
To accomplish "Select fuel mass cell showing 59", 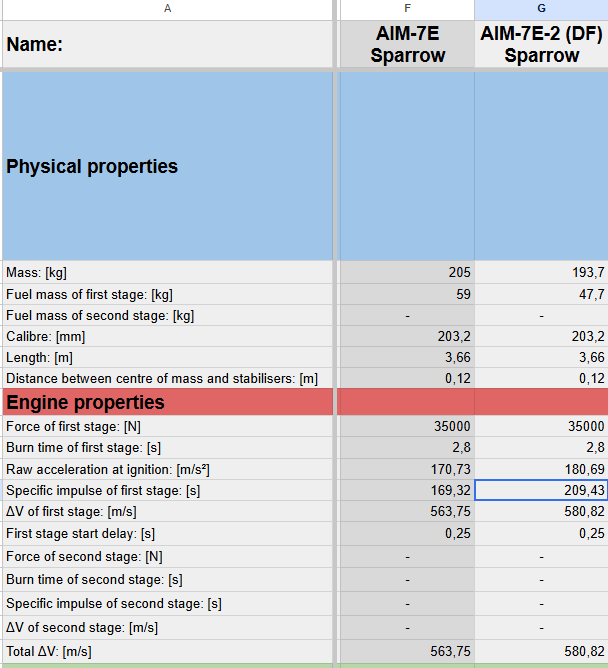I will pos(407,294).
